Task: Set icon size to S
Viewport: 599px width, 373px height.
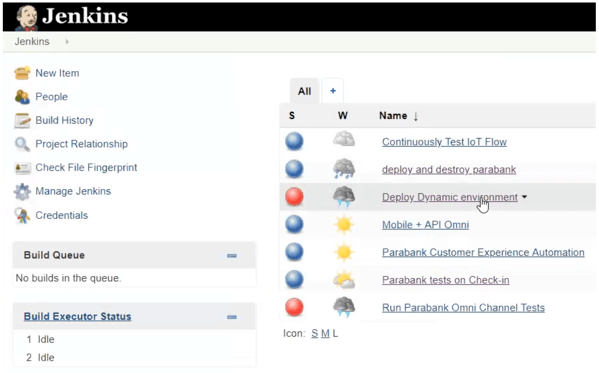Action: pos(314,334)
